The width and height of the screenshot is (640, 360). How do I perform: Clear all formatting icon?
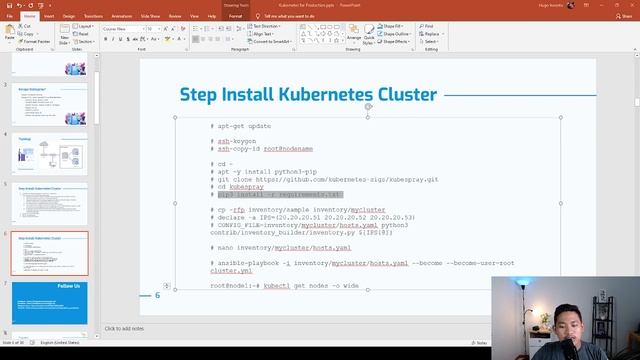(183, 29)
